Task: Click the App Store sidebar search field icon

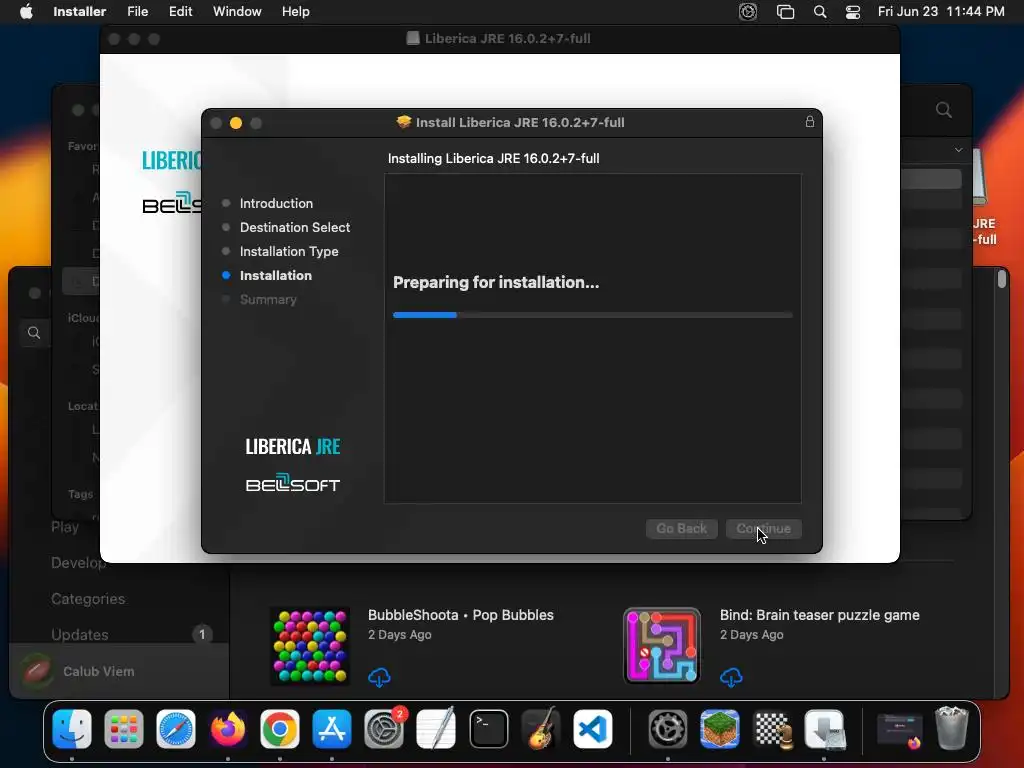Action: click(x=34, y=333)
